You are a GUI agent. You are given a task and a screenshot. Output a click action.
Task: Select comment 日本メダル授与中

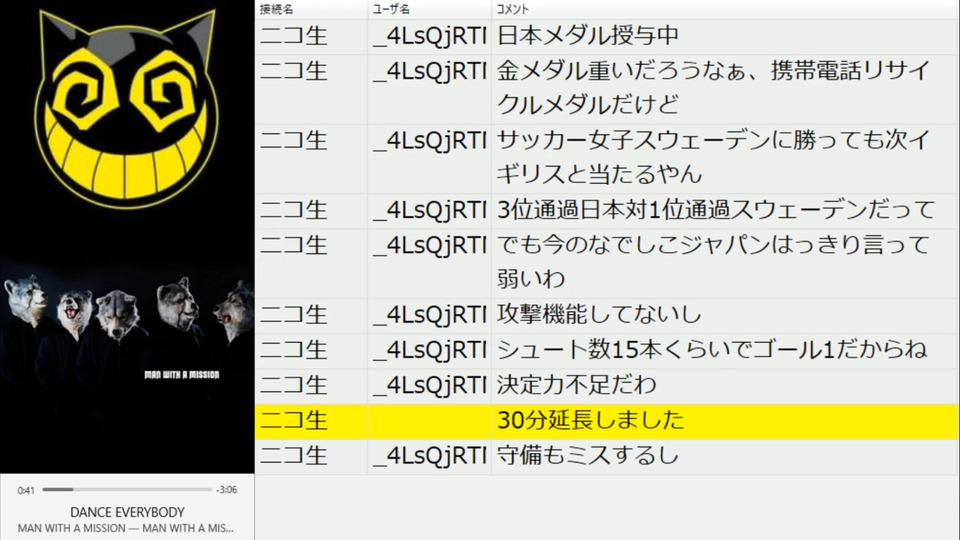pos(588,36)
